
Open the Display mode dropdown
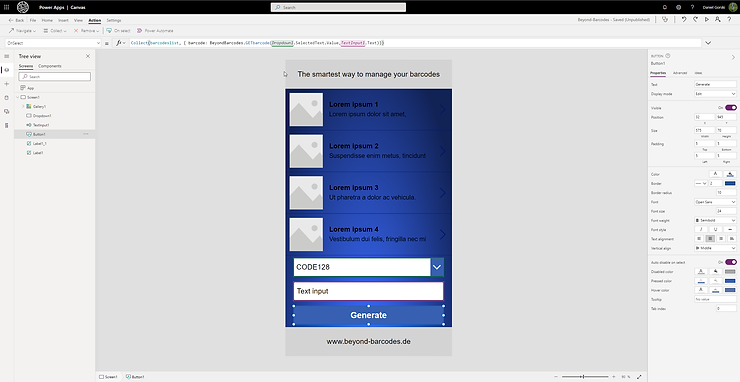click(715, 94)
